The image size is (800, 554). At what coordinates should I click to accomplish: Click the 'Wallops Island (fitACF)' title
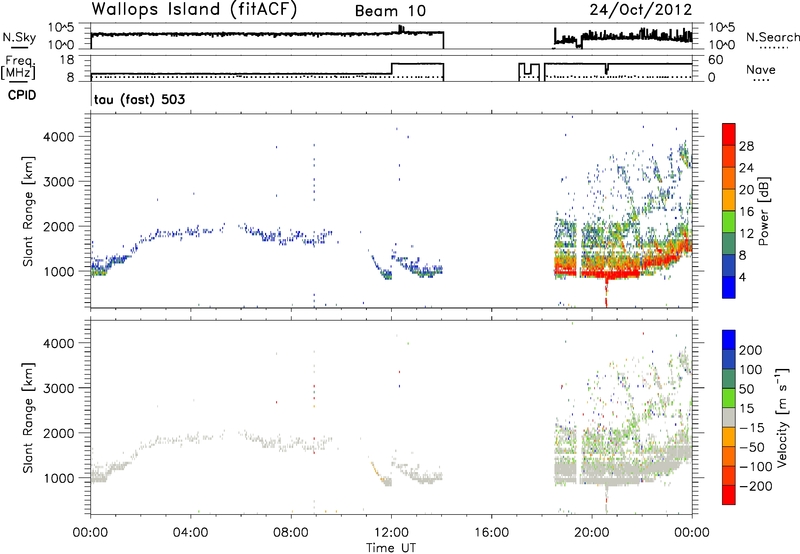pos(194,9)
